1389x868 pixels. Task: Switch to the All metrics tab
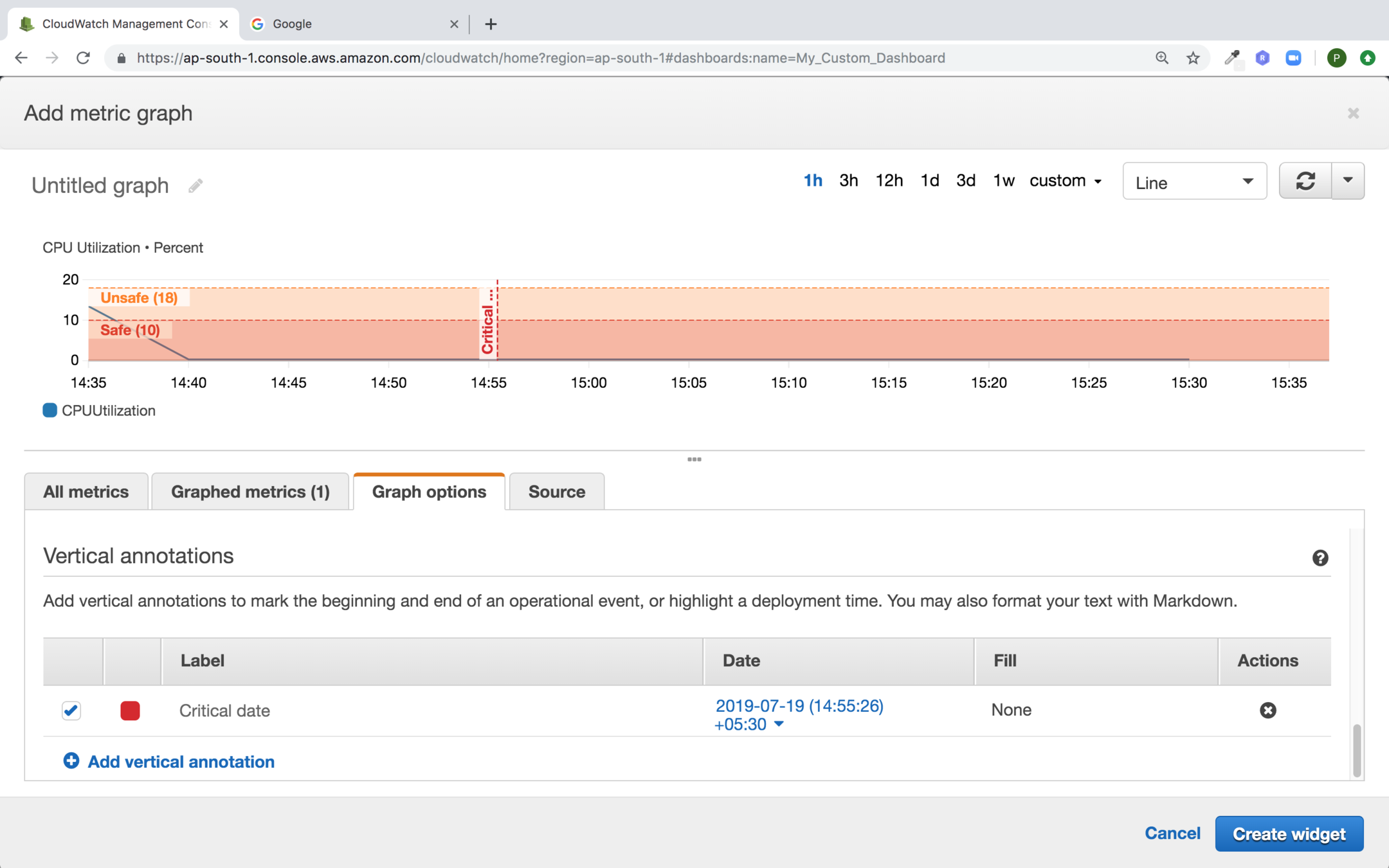(x=86, y=492)
